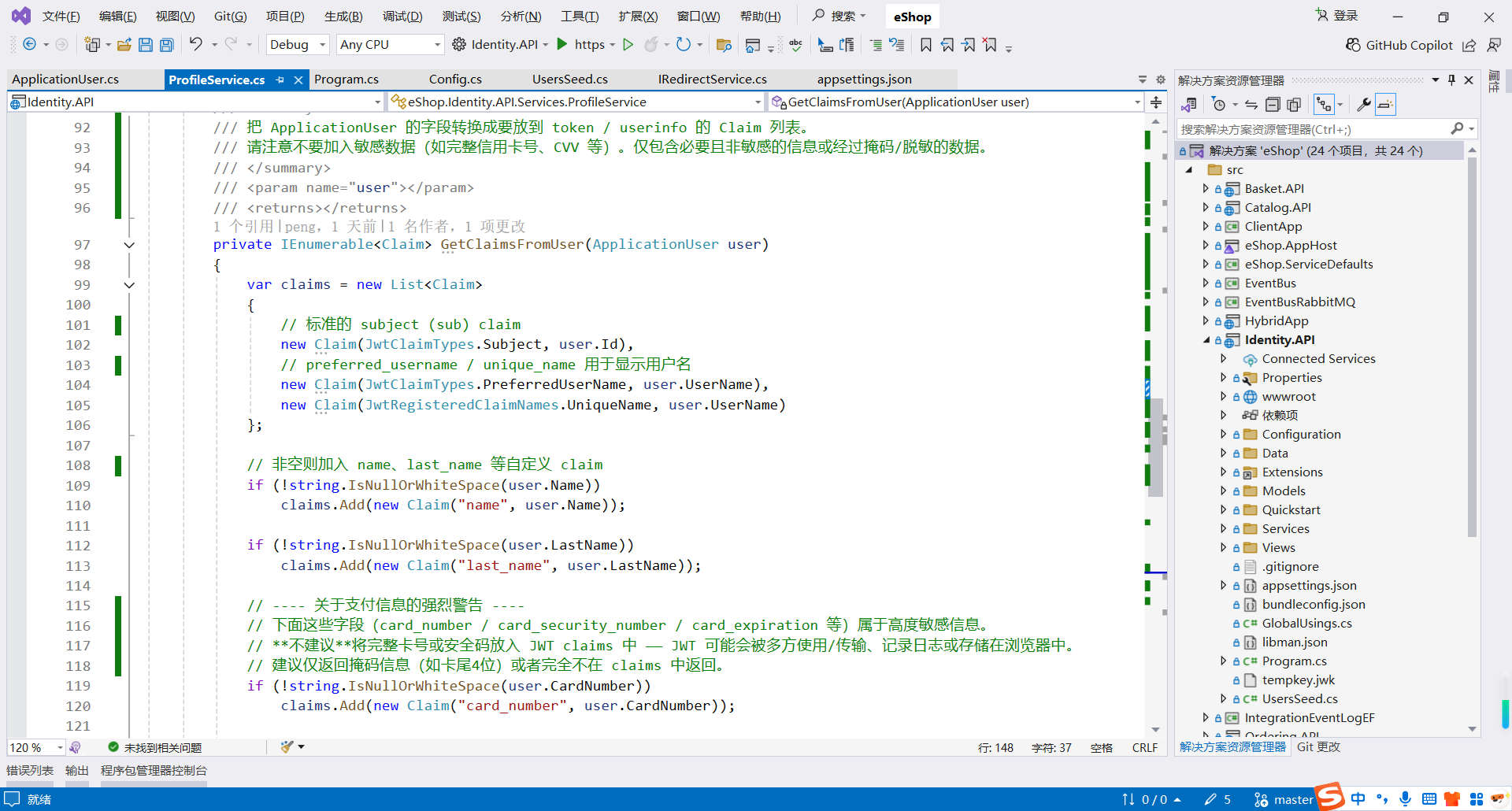Collapse the Identity.API project node
Viewport: 1512px width, 811px height.
point(1206,340)
